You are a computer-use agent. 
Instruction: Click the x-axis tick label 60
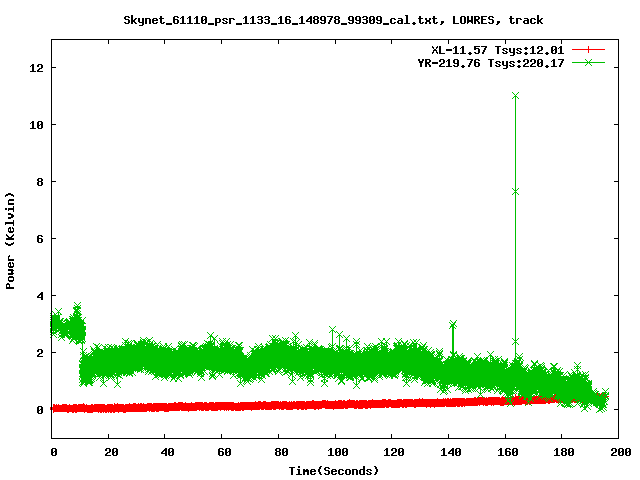click(x=223, y=453)
